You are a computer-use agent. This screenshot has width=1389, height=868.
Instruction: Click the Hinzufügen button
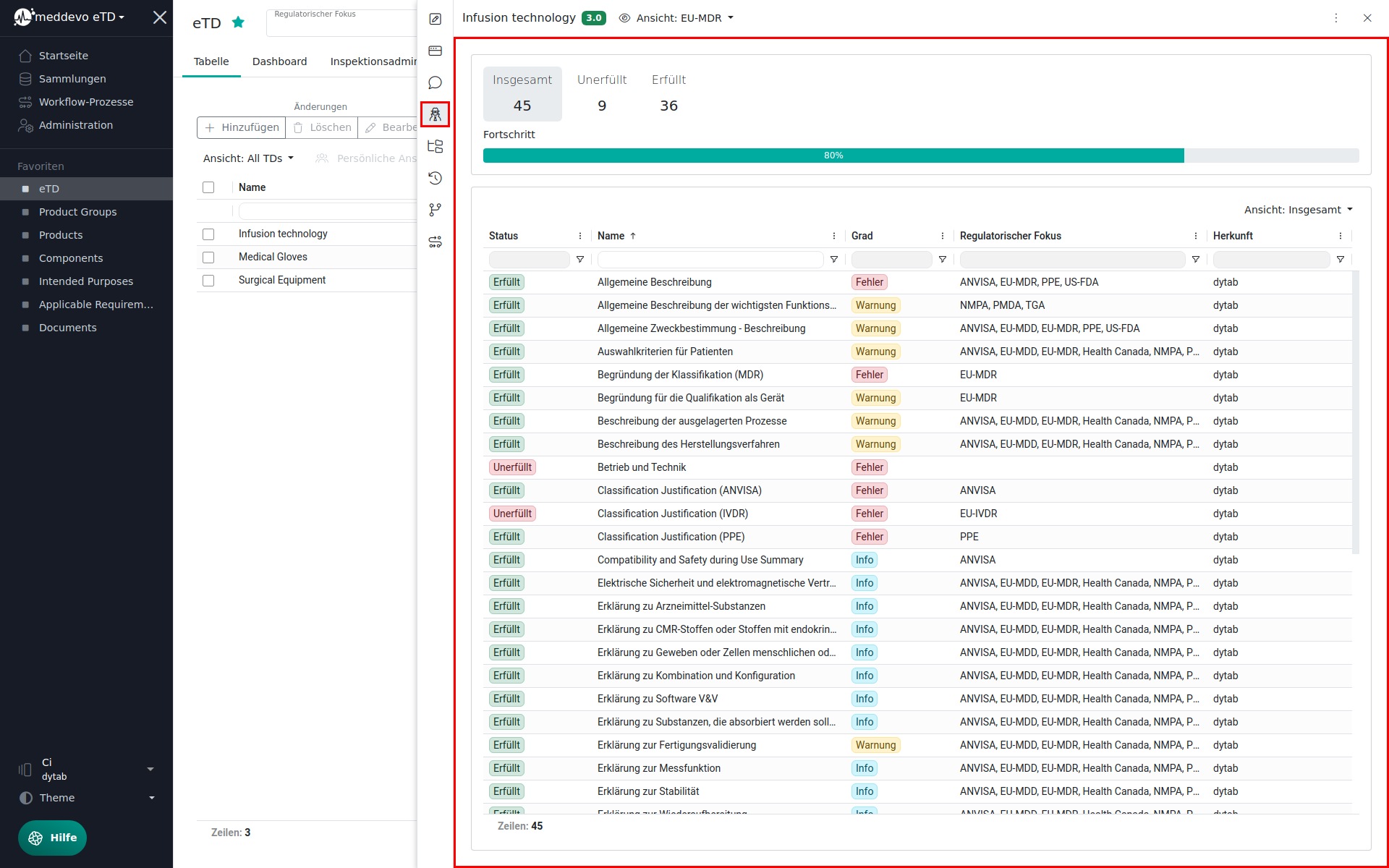tap(242, 127)
